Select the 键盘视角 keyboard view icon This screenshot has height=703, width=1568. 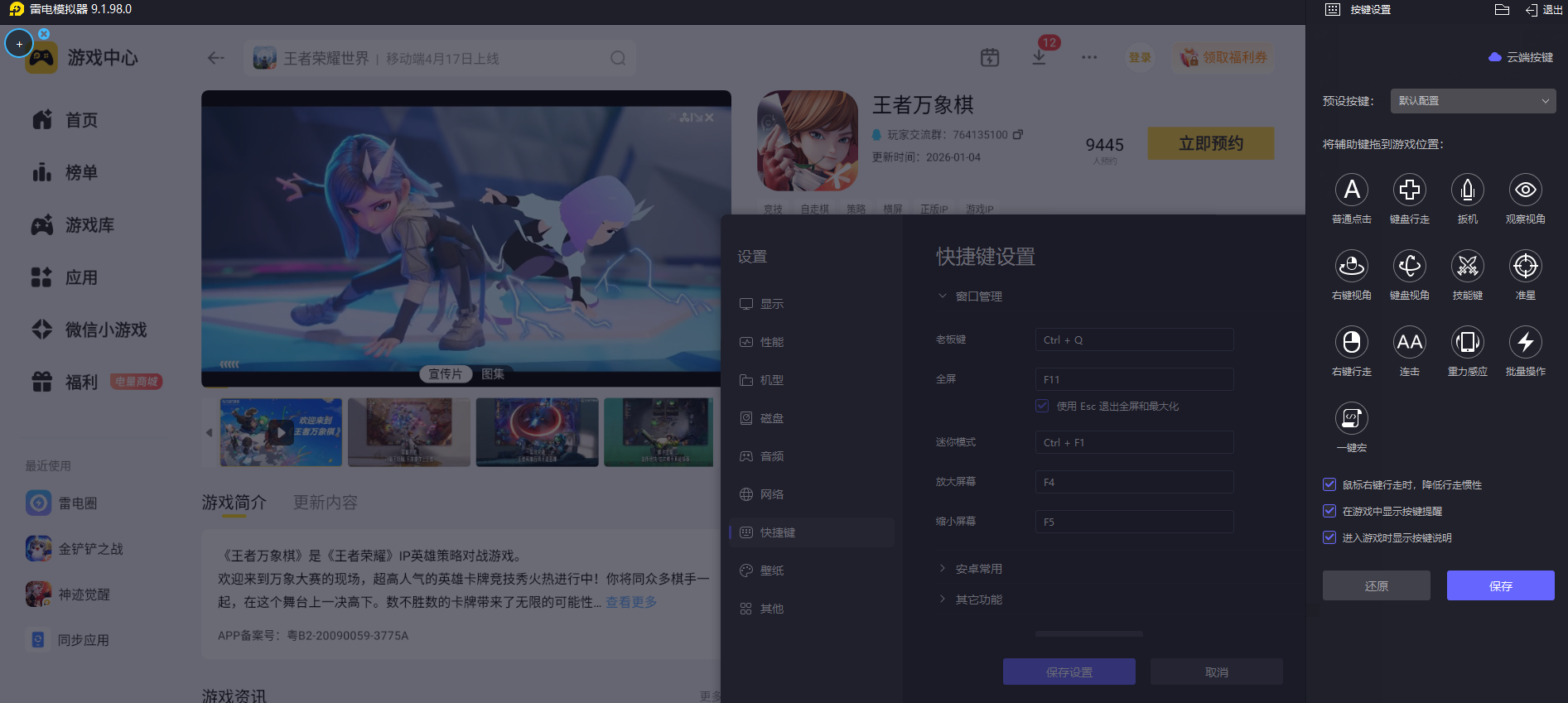coord(1410,266)
